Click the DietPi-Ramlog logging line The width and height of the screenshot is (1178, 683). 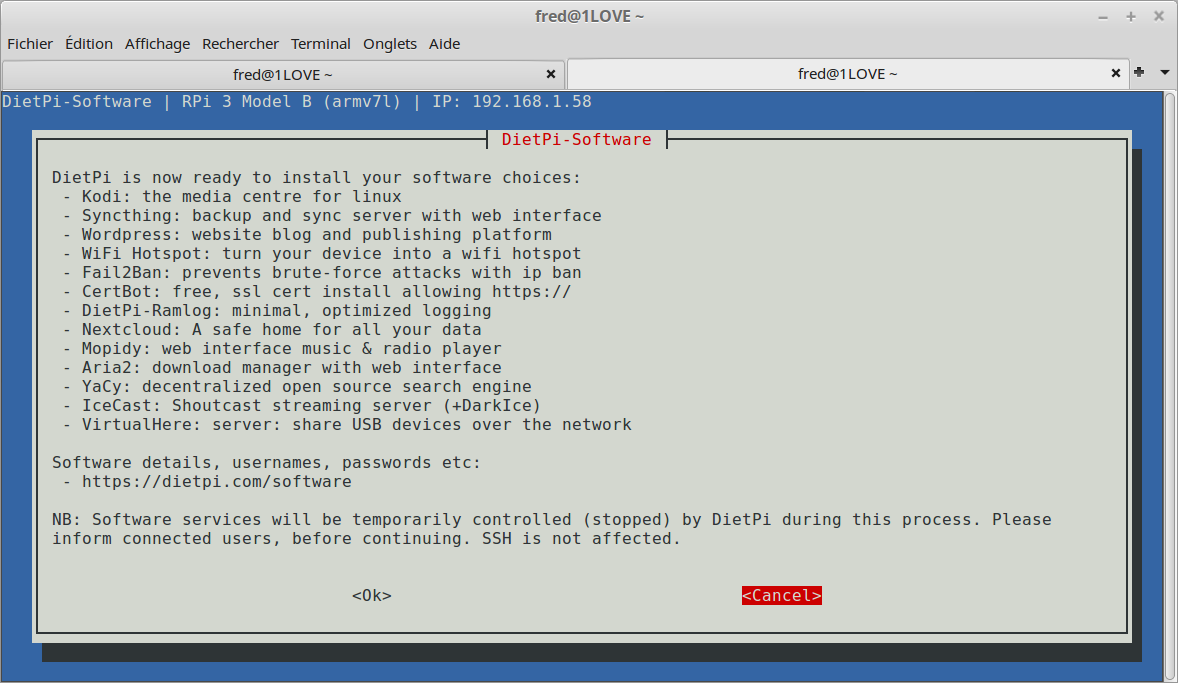(276, 310)
